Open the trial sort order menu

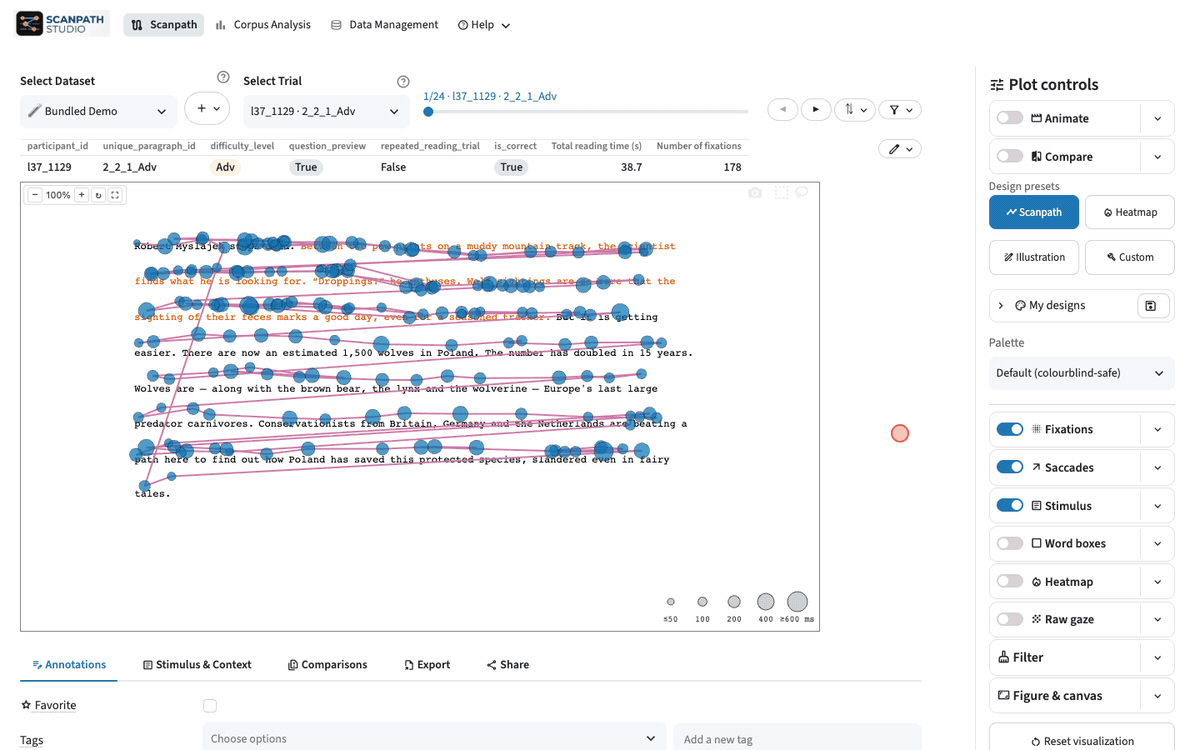(855, 109)
